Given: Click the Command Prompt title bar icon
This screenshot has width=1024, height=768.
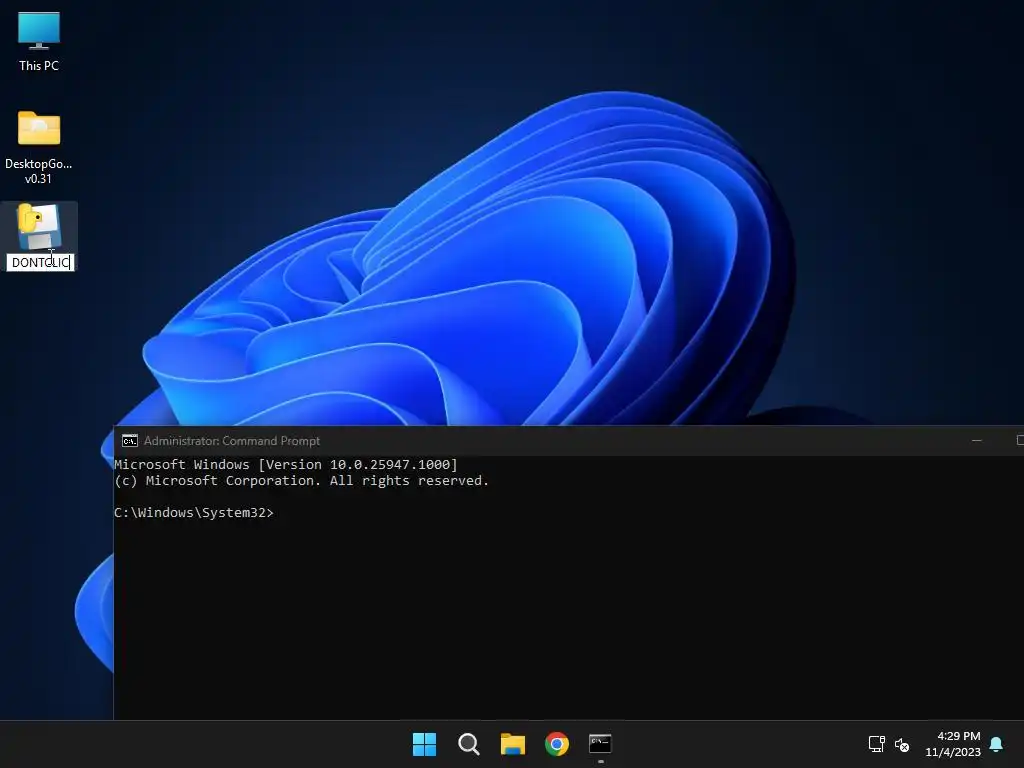Looking at the screenshot, I should (x=130, y=441).
